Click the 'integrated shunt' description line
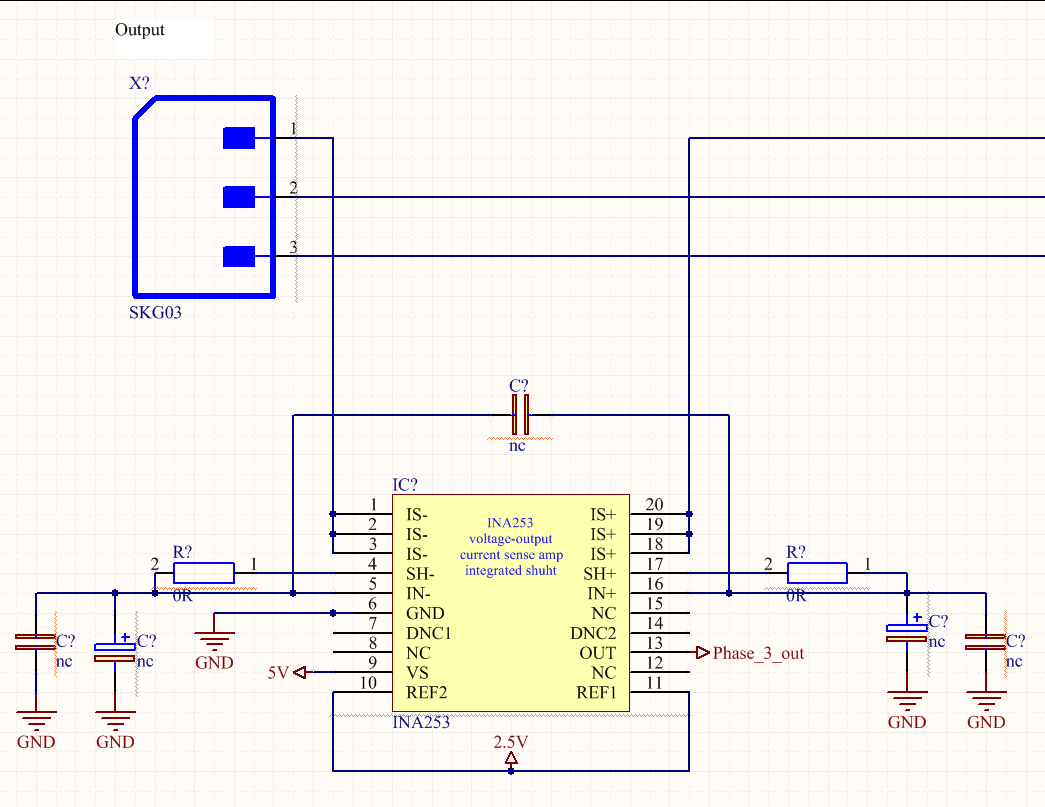The height and width of the screenshot is (807, 1045). (511, 570)
